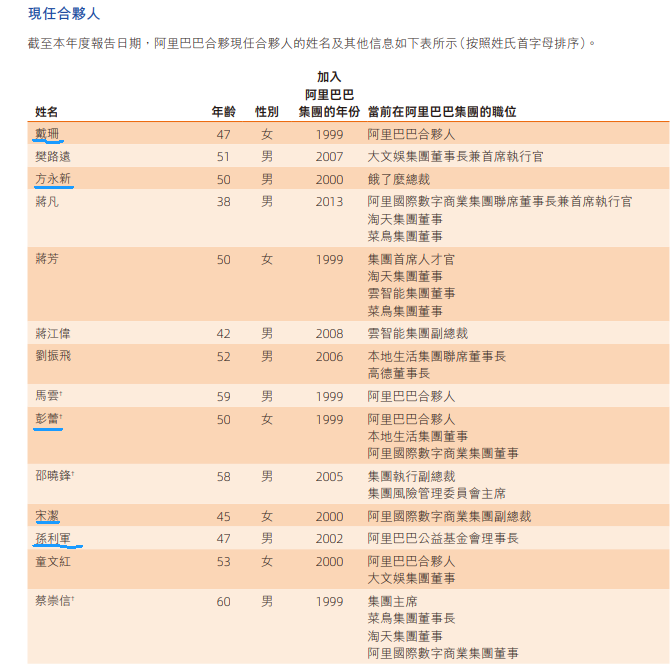Click the name 蔣芳
Image resolution: width=671 pixels, height=664 pixels.
pyautogui.click(x=47, y=259)
